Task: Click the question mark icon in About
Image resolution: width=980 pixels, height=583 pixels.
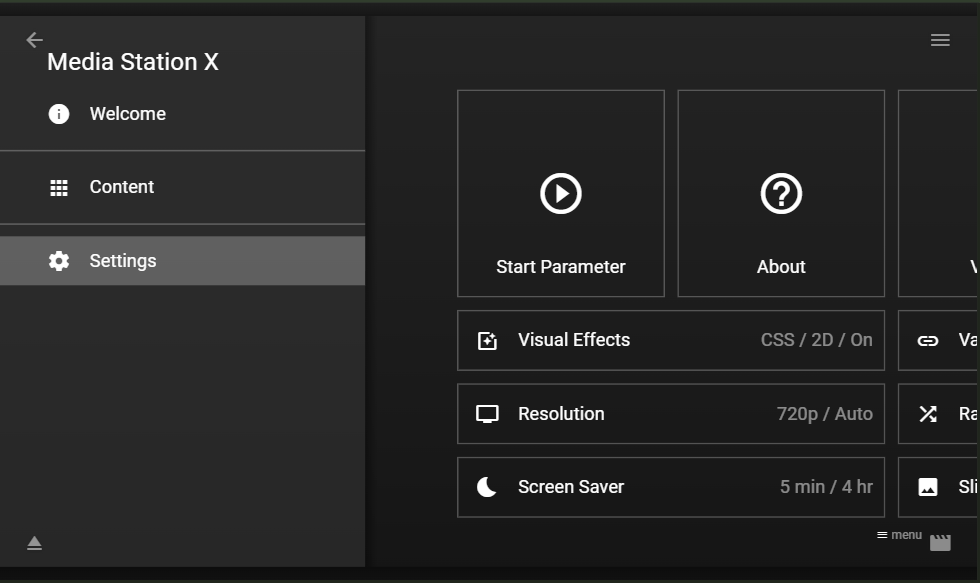Action: coord(781,193)
